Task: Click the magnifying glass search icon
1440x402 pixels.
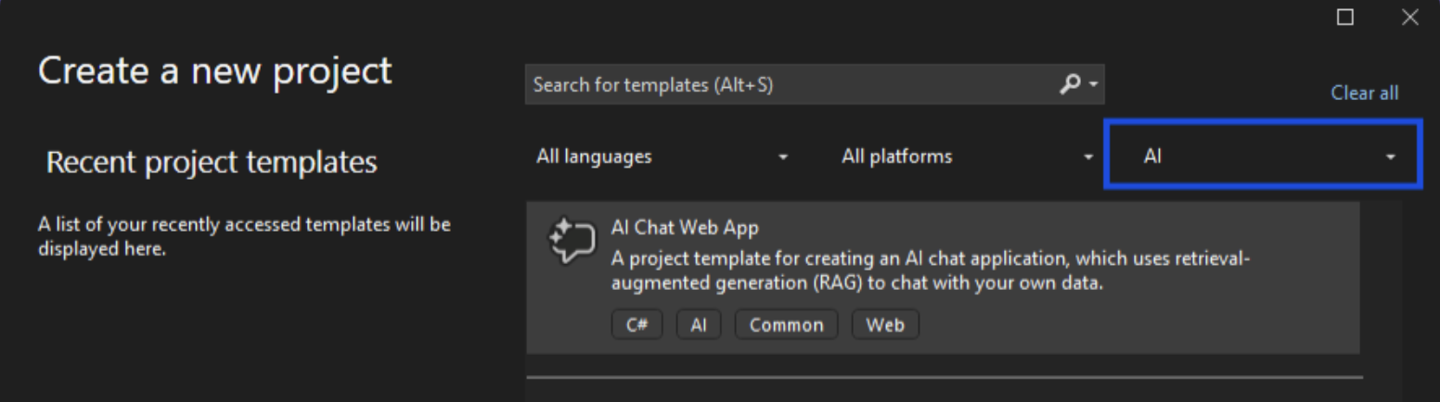Action: click(1070, 85)
